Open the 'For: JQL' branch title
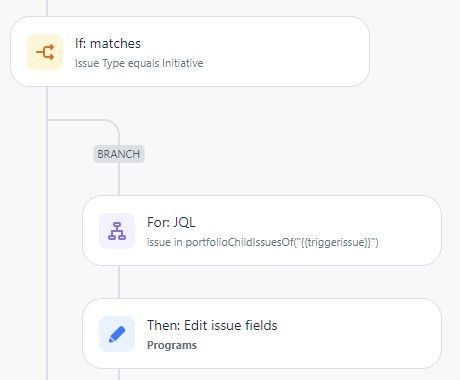The width and height of the screenshot is (460, 380). click(171, 222)
